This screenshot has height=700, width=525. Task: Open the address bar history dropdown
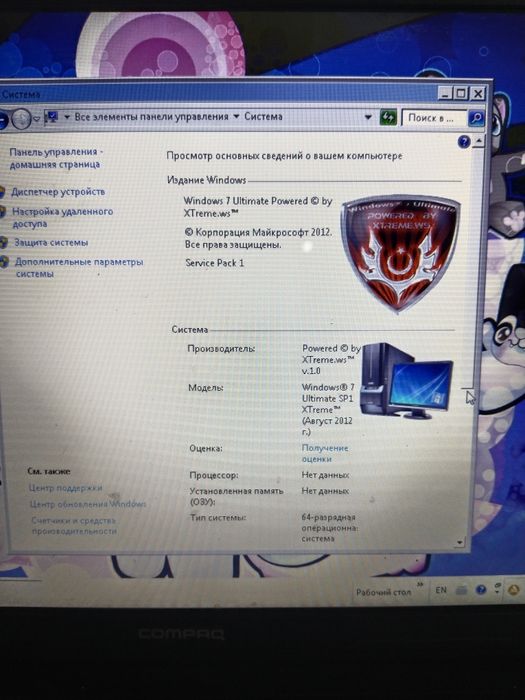368,117
